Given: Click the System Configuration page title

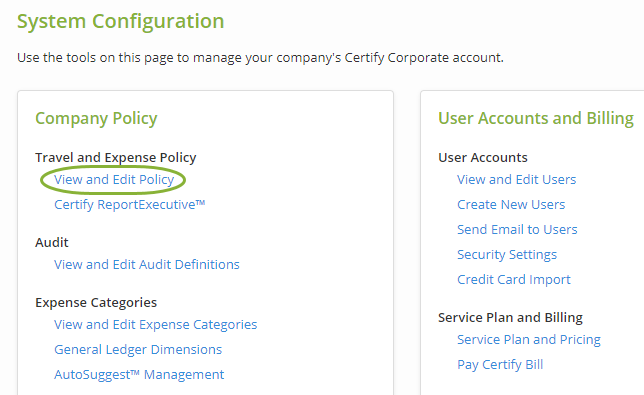Looking at the screenshot, I should pos(121,21).
